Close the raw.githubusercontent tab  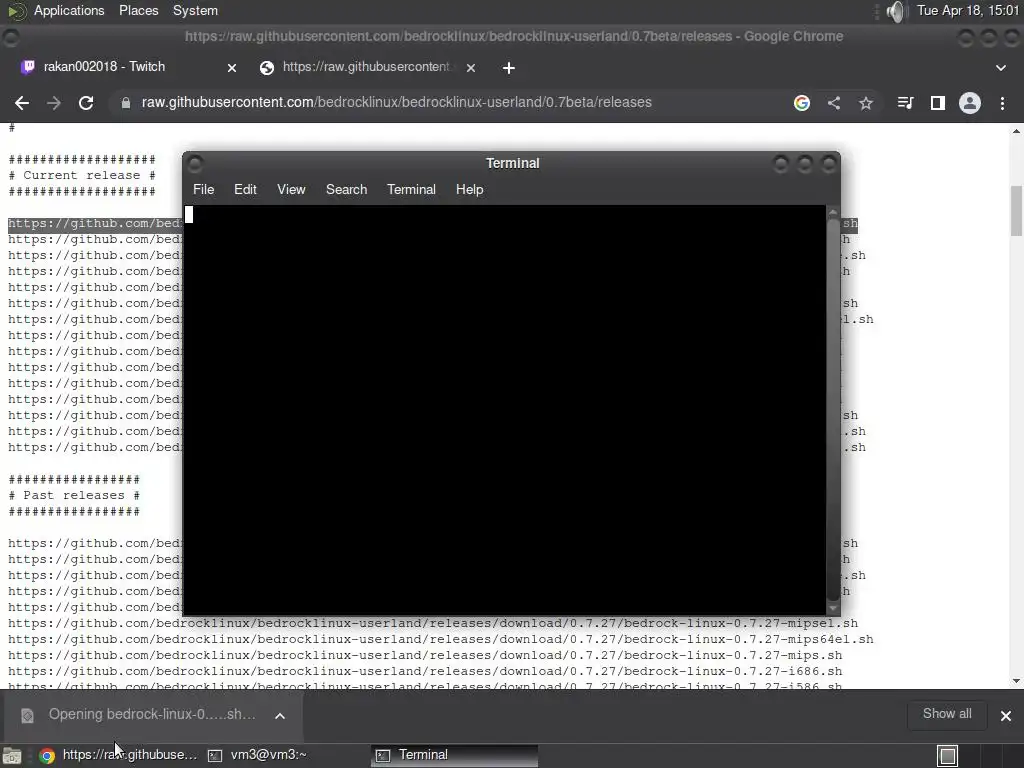(471, 67)
